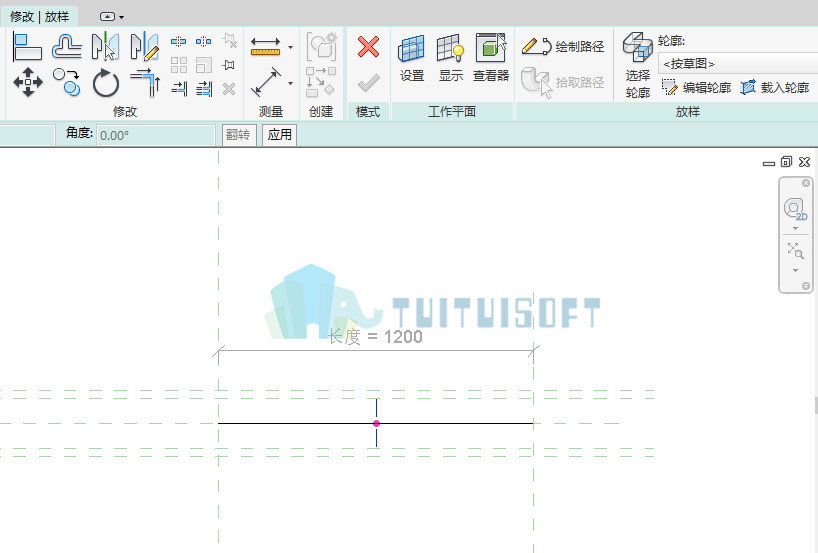Viewport: 818px width, 553px height.
Task: Click the 工作平面 panel title
Action: tap(452, 112)
